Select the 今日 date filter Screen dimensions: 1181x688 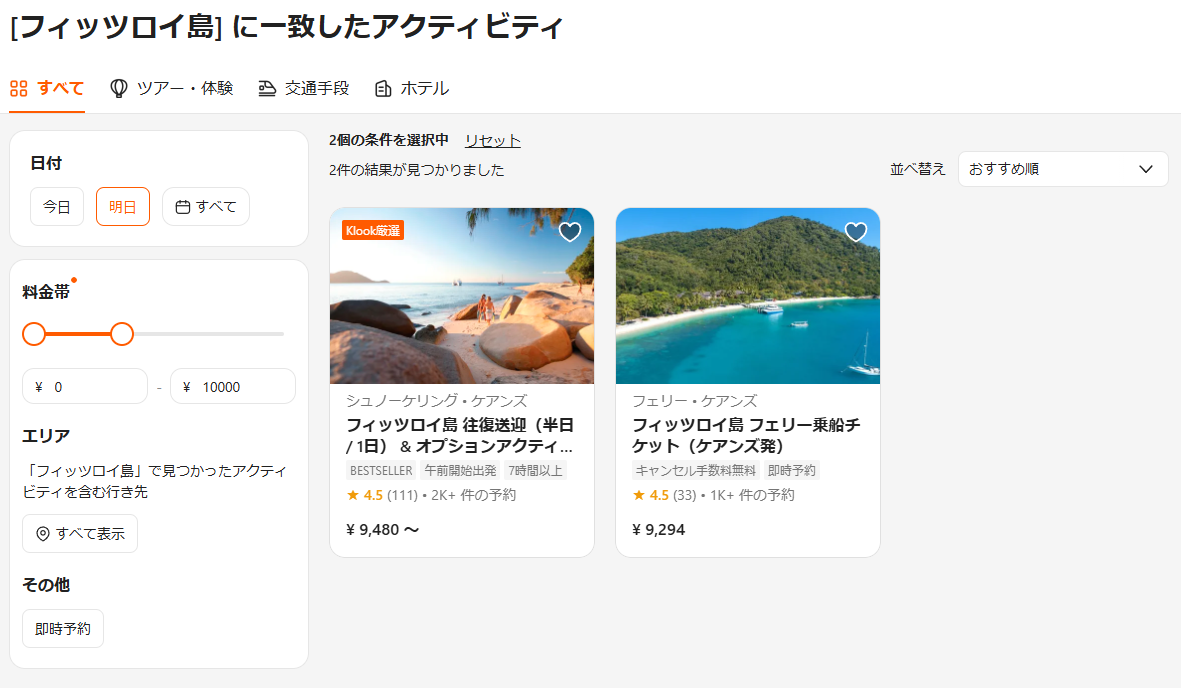click(56, 206)
